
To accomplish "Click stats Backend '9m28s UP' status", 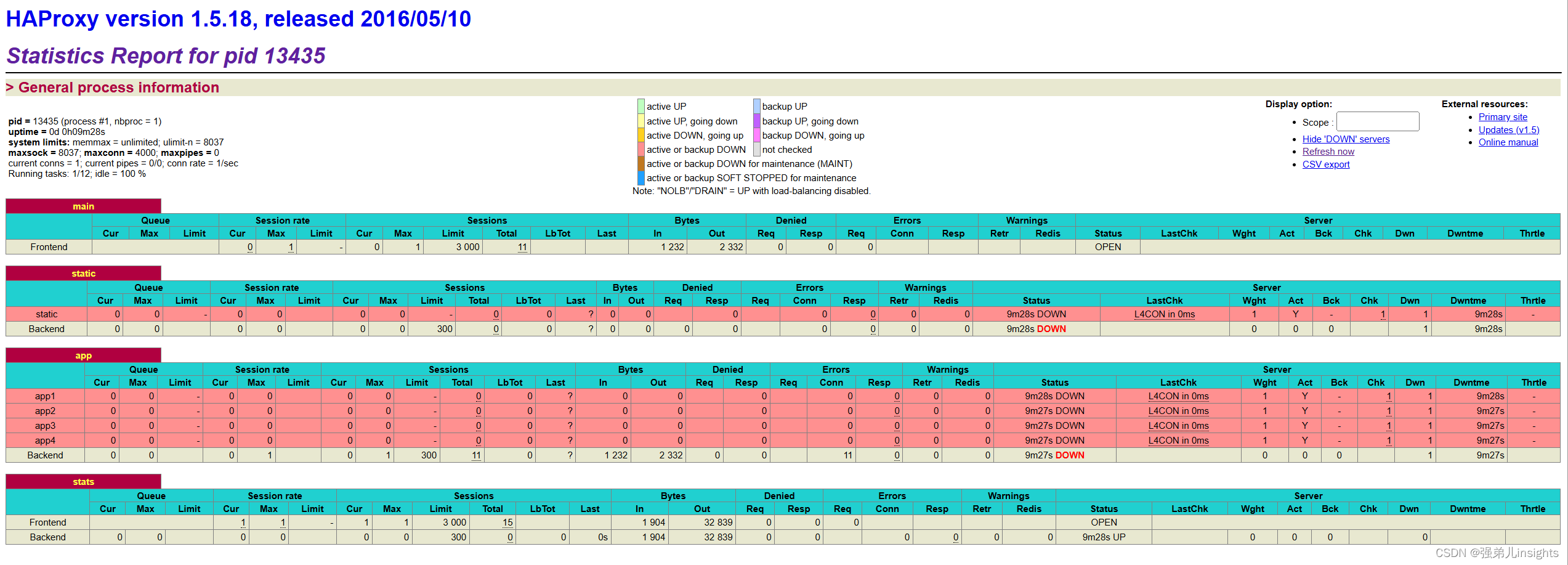I will tap(1104, 537).
